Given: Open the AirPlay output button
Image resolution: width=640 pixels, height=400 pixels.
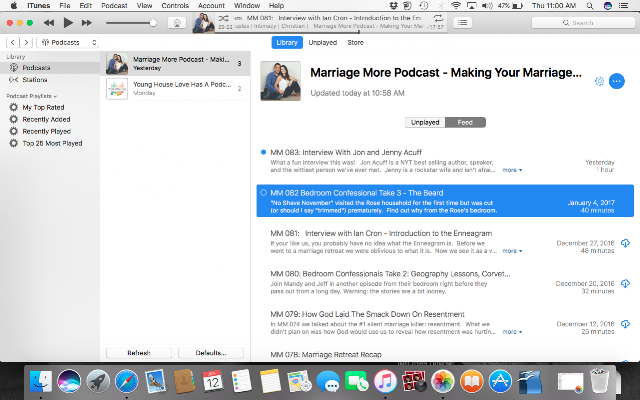Looking at the screenshot, I should pos(177,23).
